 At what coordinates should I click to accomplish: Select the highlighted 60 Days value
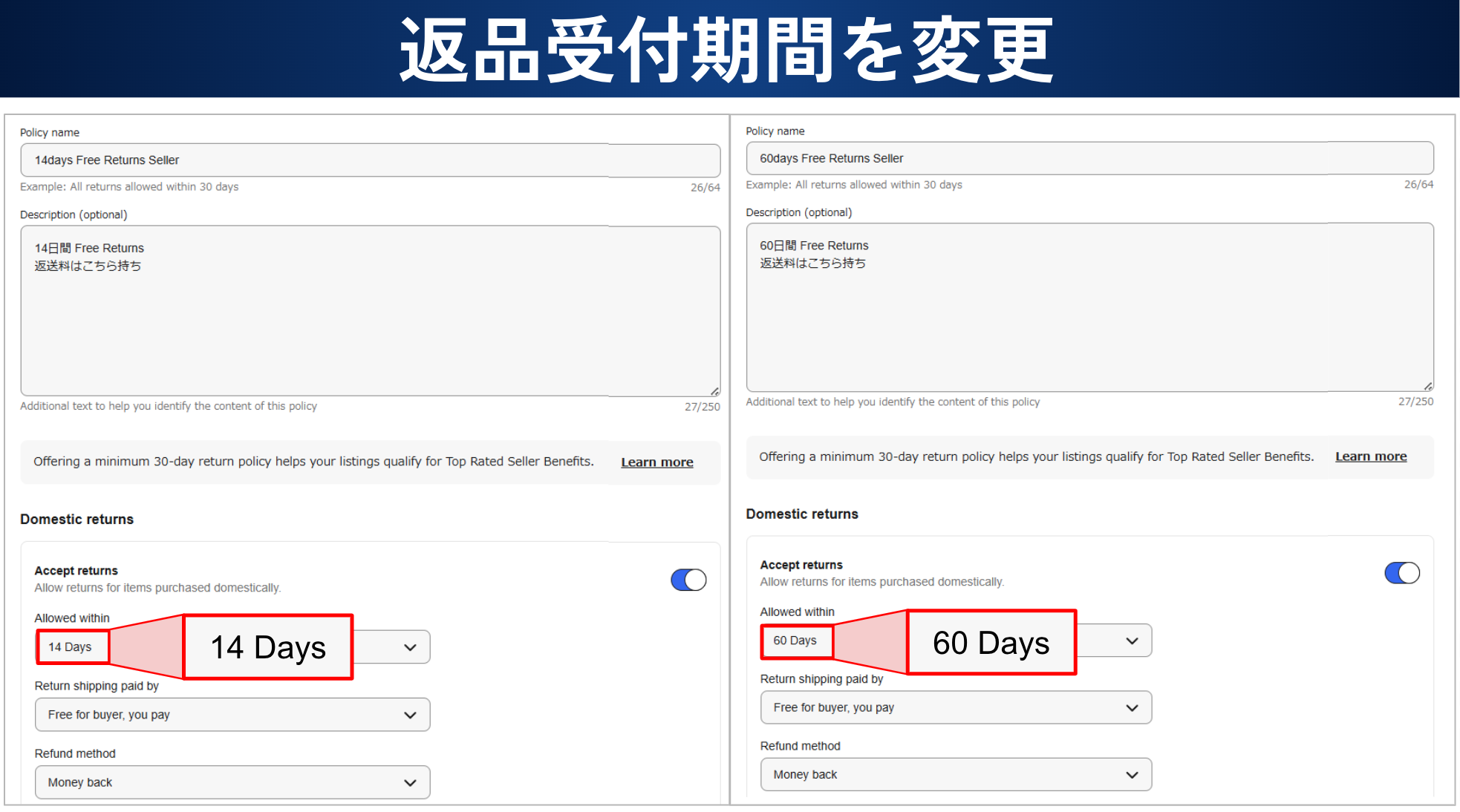click(x=795, y=641)
